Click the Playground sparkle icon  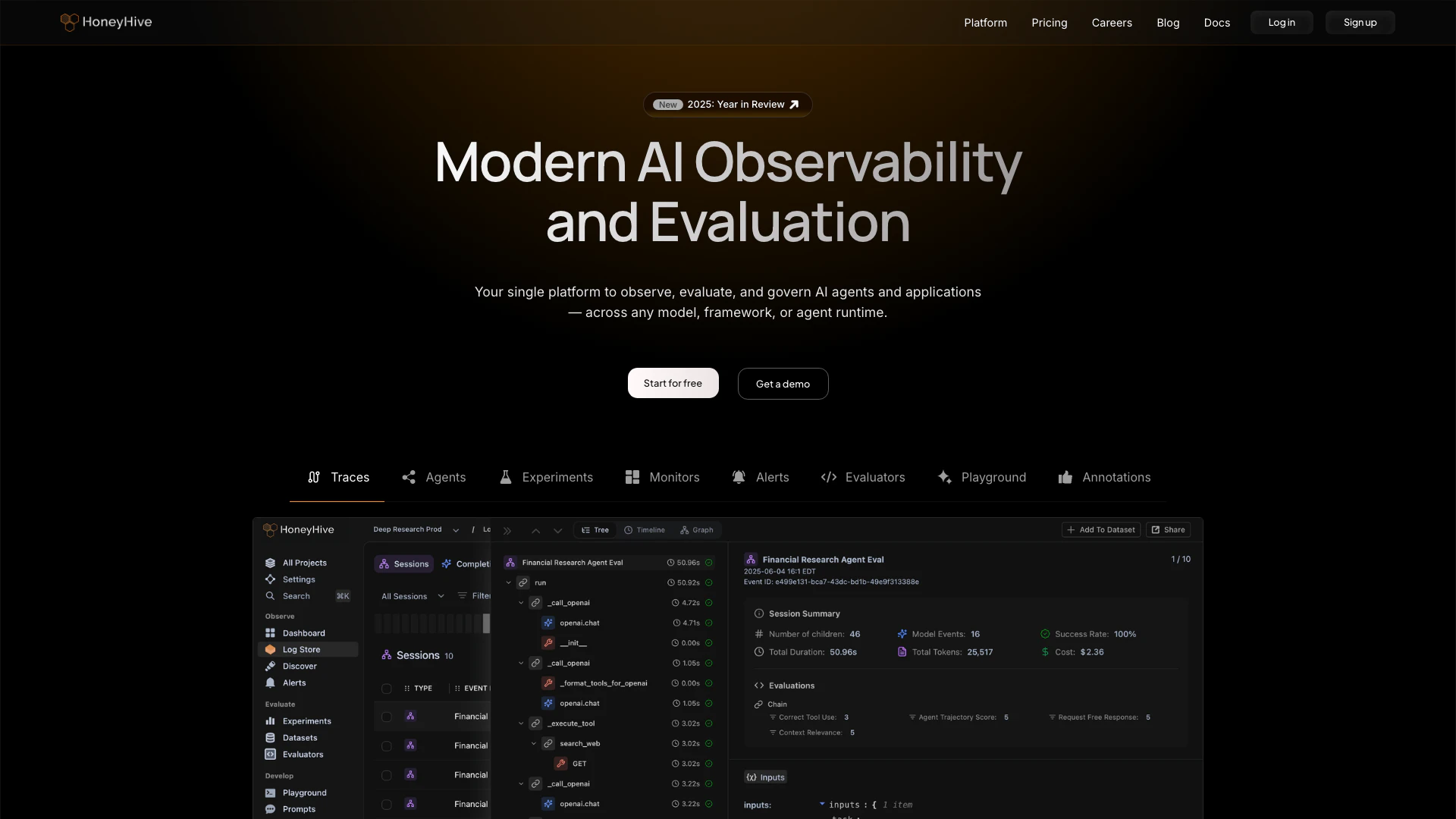(944, 477)
